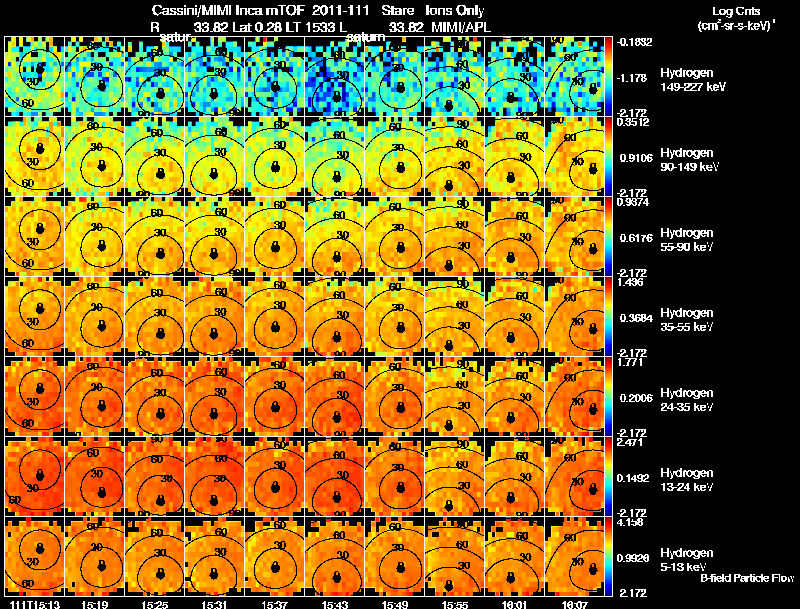The width and height of the screenshot is (800, 609).
Task: Select the '0.9926' scale value
Action: tap(633, 559)
